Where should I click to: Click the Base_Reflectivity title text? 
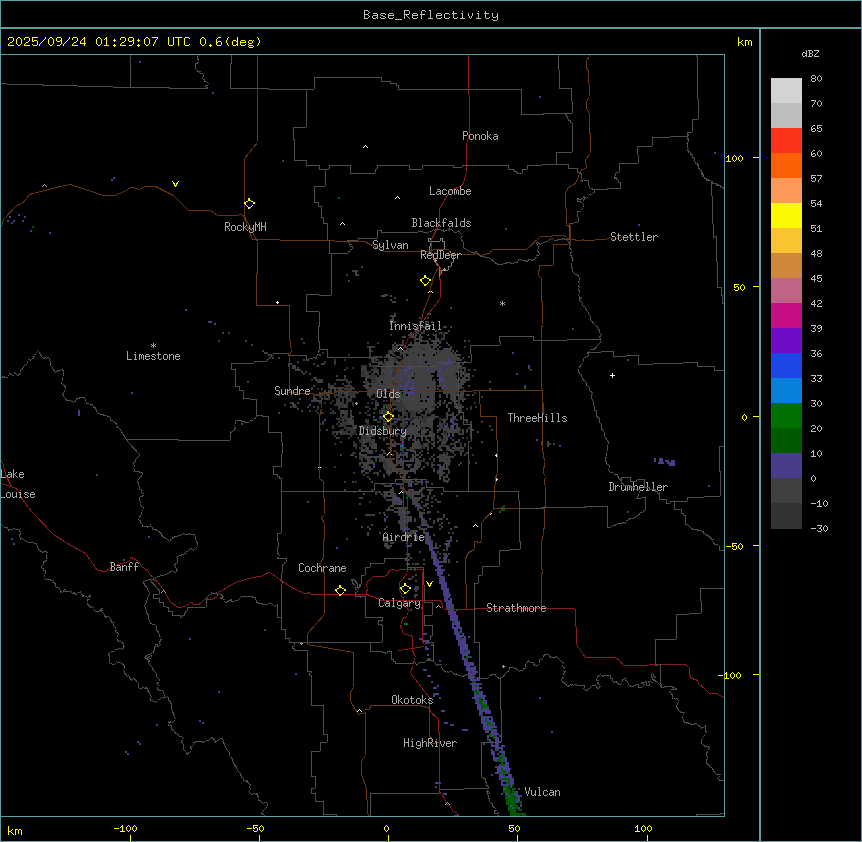(x=430, y=15)
